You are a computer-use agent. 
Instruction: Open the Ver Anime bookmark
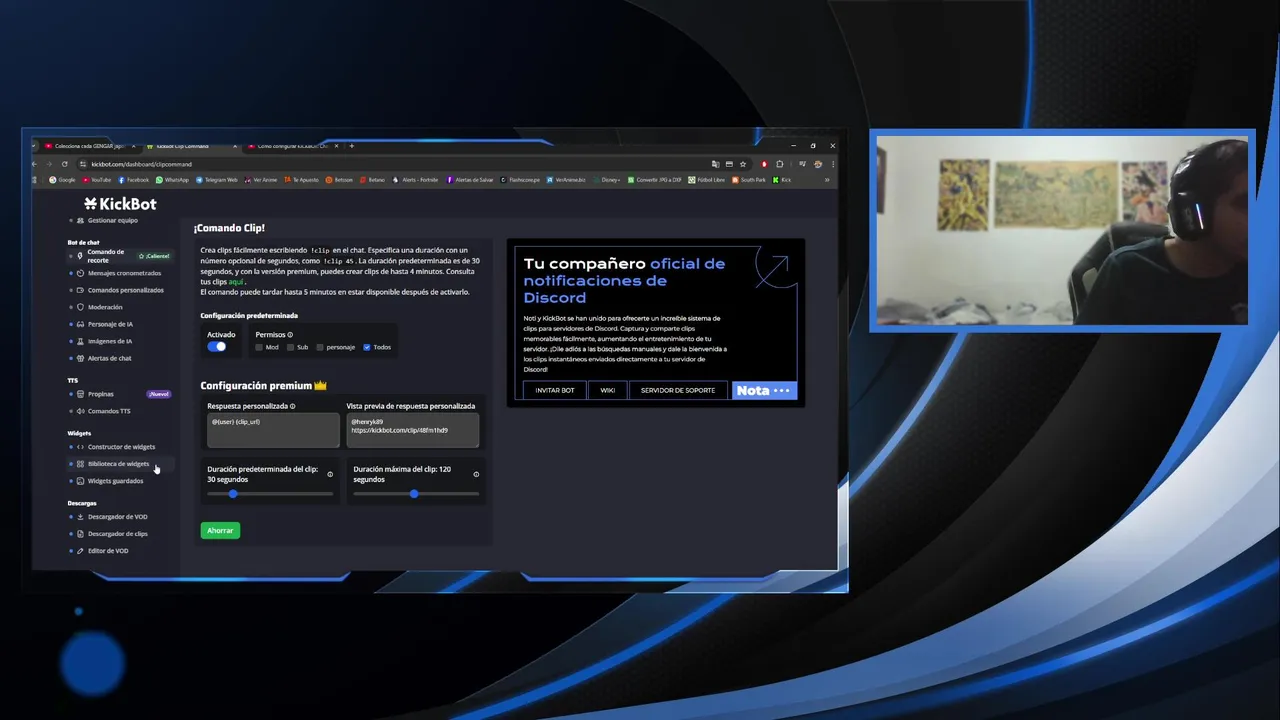click(x=261, y=180)
